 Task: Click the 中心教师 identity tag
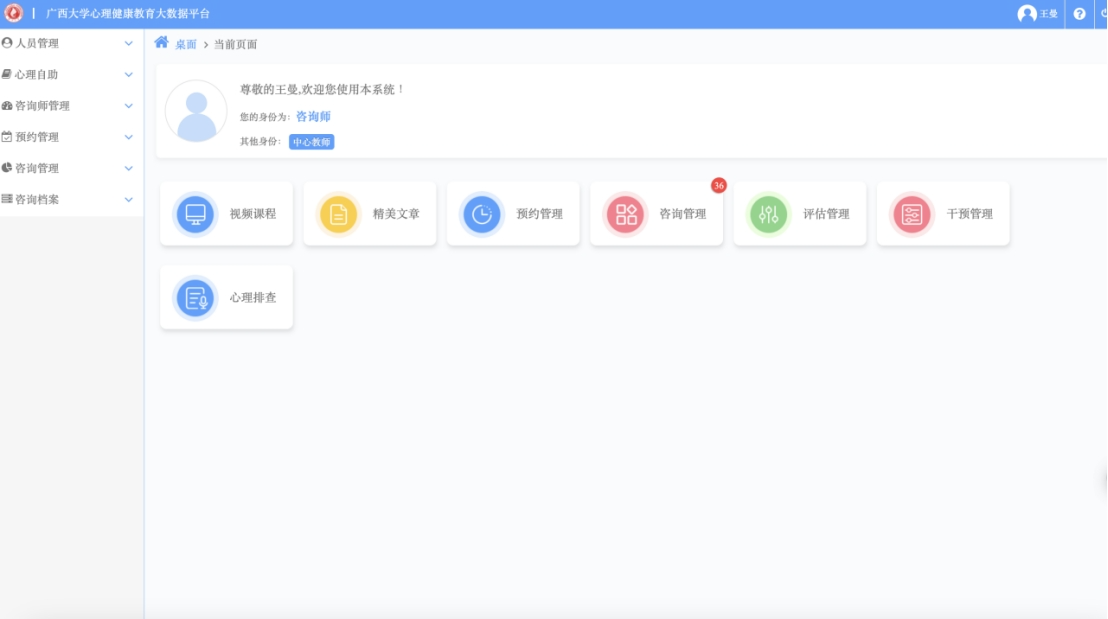coord(311,142)
